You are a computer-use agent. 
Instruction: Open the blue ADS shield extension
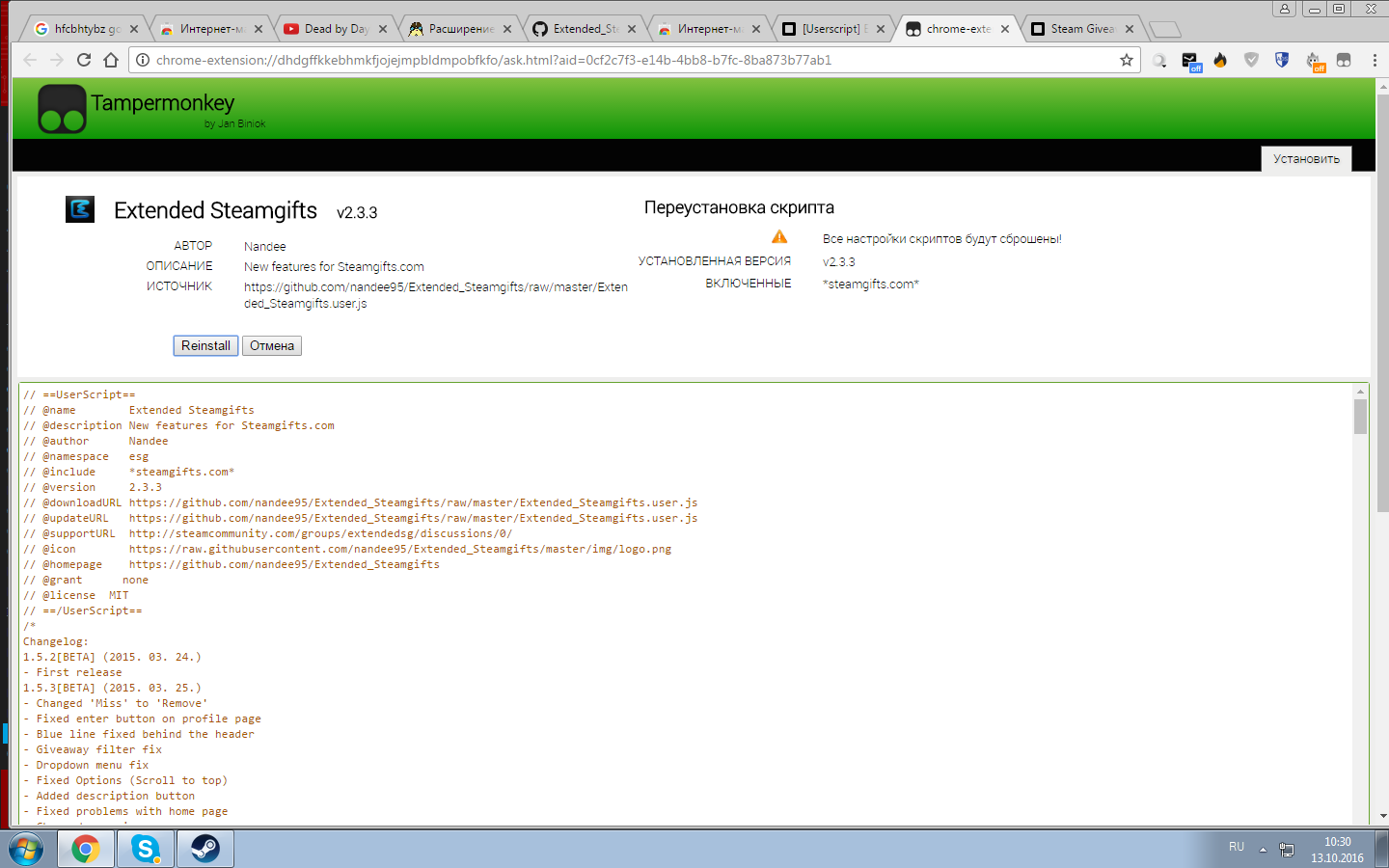coord(1282,60)
